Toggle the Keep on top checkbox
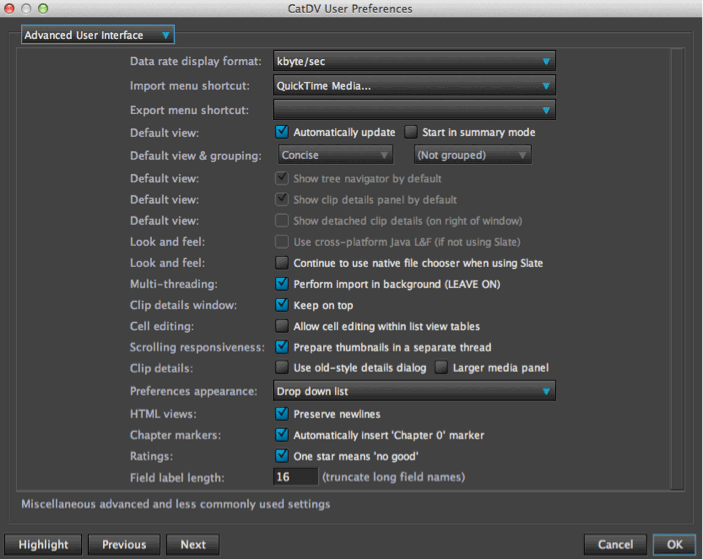Image resolution: width=703 pixels, height=560 pixels. click(282, 305)
